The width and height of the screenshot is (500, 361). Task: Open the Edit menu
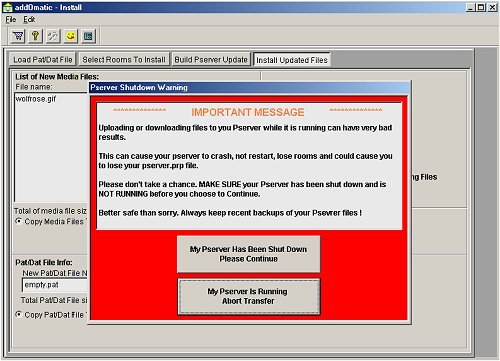pos(29,20)
